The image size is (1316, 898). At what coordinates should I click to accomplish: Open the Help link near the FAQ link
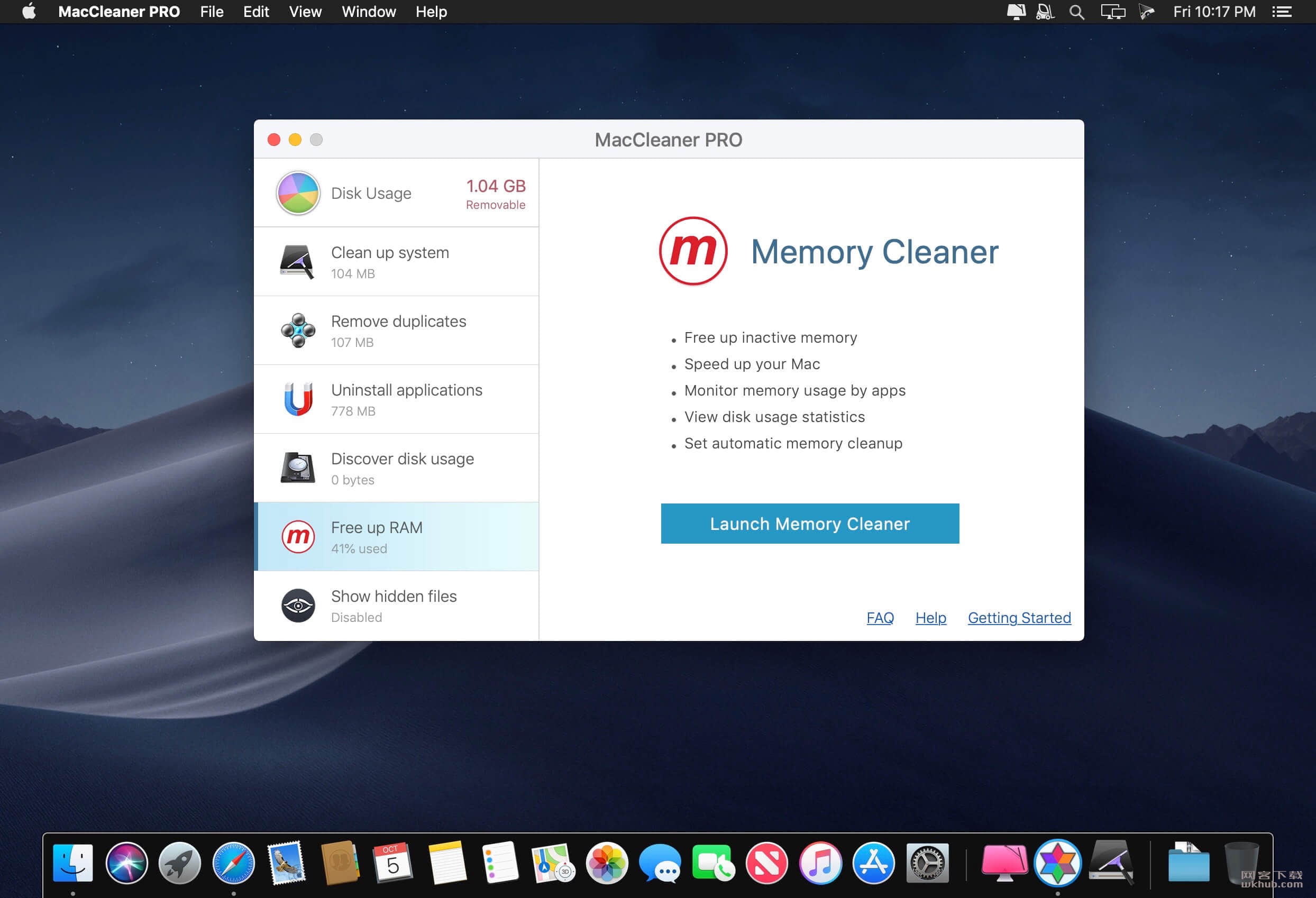[930, 618]
